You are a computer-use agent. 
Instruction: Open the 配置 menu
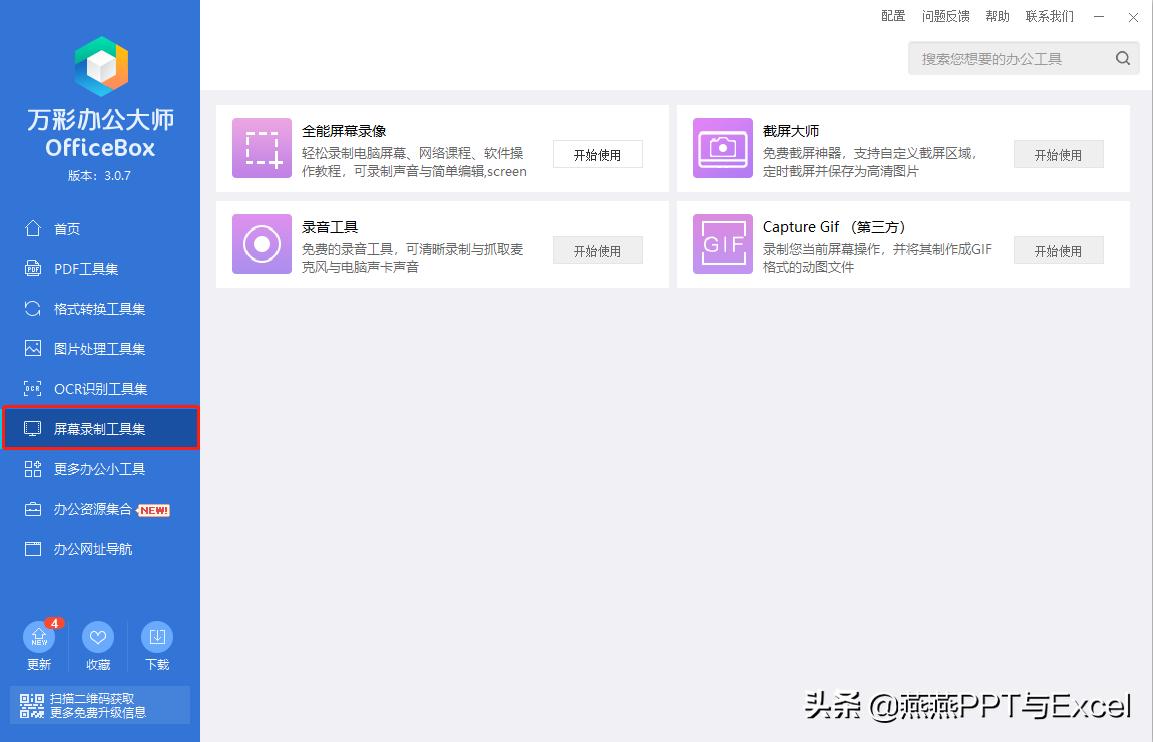point(893,16)
